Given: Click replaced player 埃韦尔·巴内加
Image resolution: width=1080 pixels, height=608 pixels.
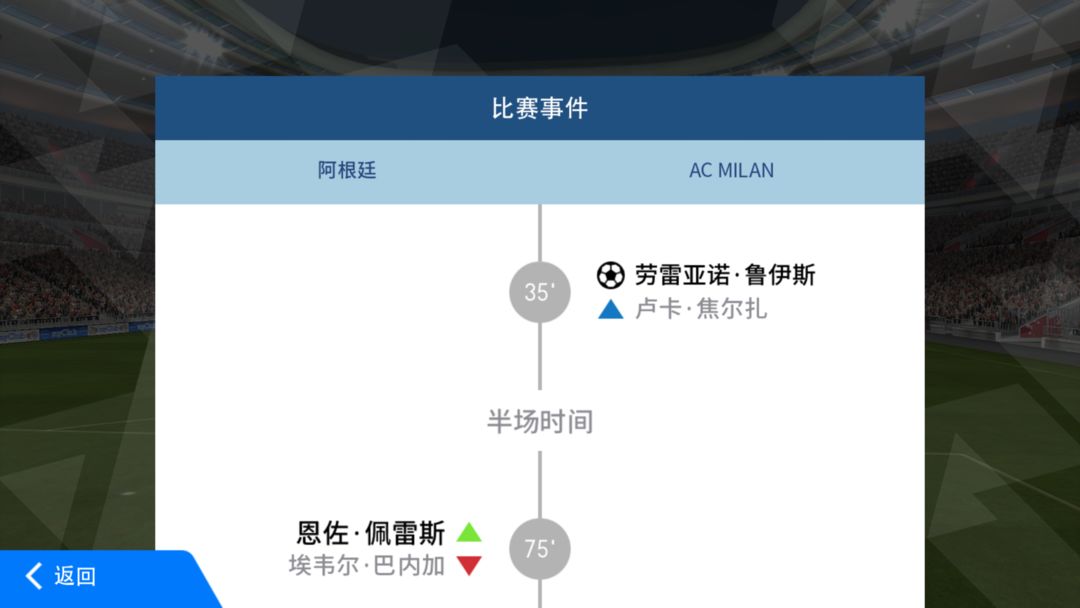Looking at the screenshot, I should click(367, 565).
